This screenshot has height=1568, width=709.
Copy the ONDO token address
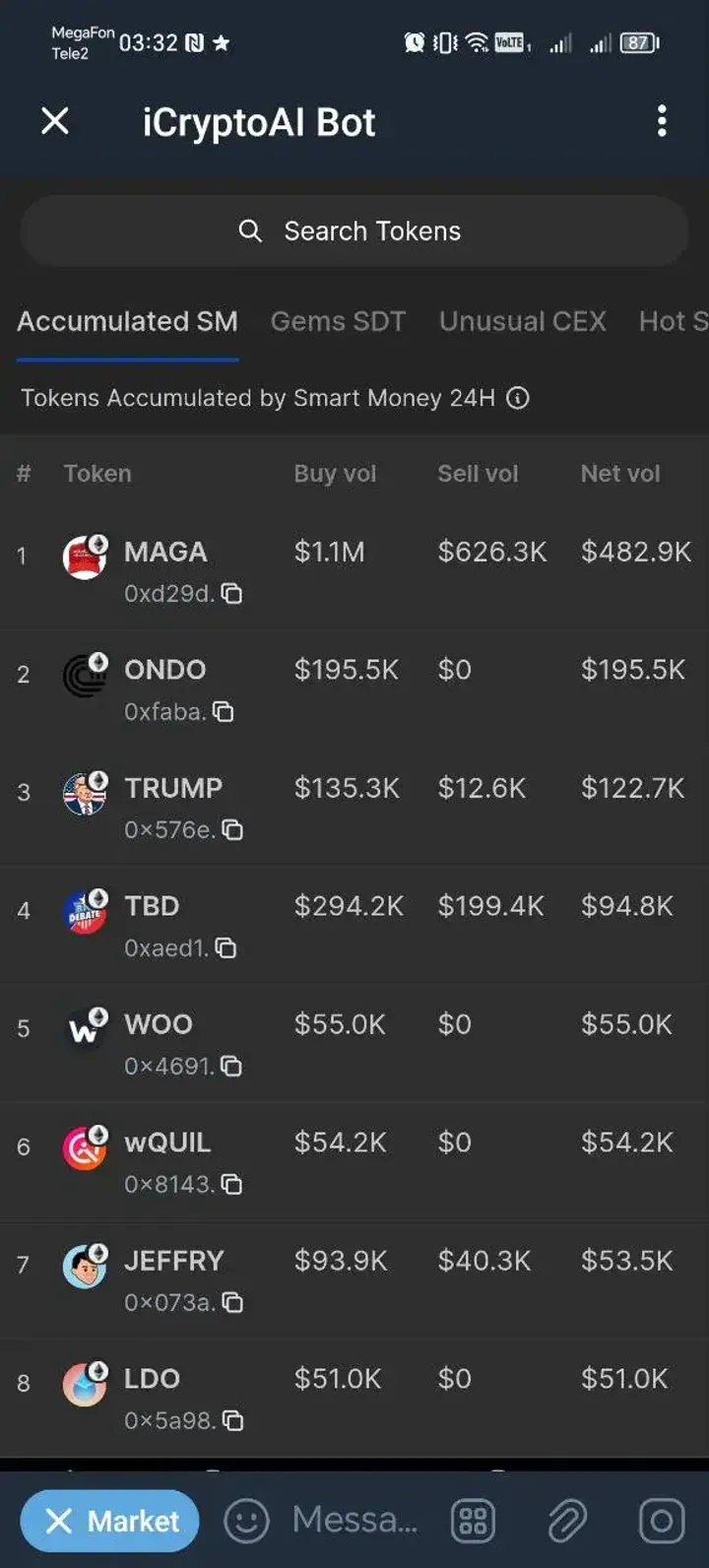pyautogui.click(x=225, y=712)
